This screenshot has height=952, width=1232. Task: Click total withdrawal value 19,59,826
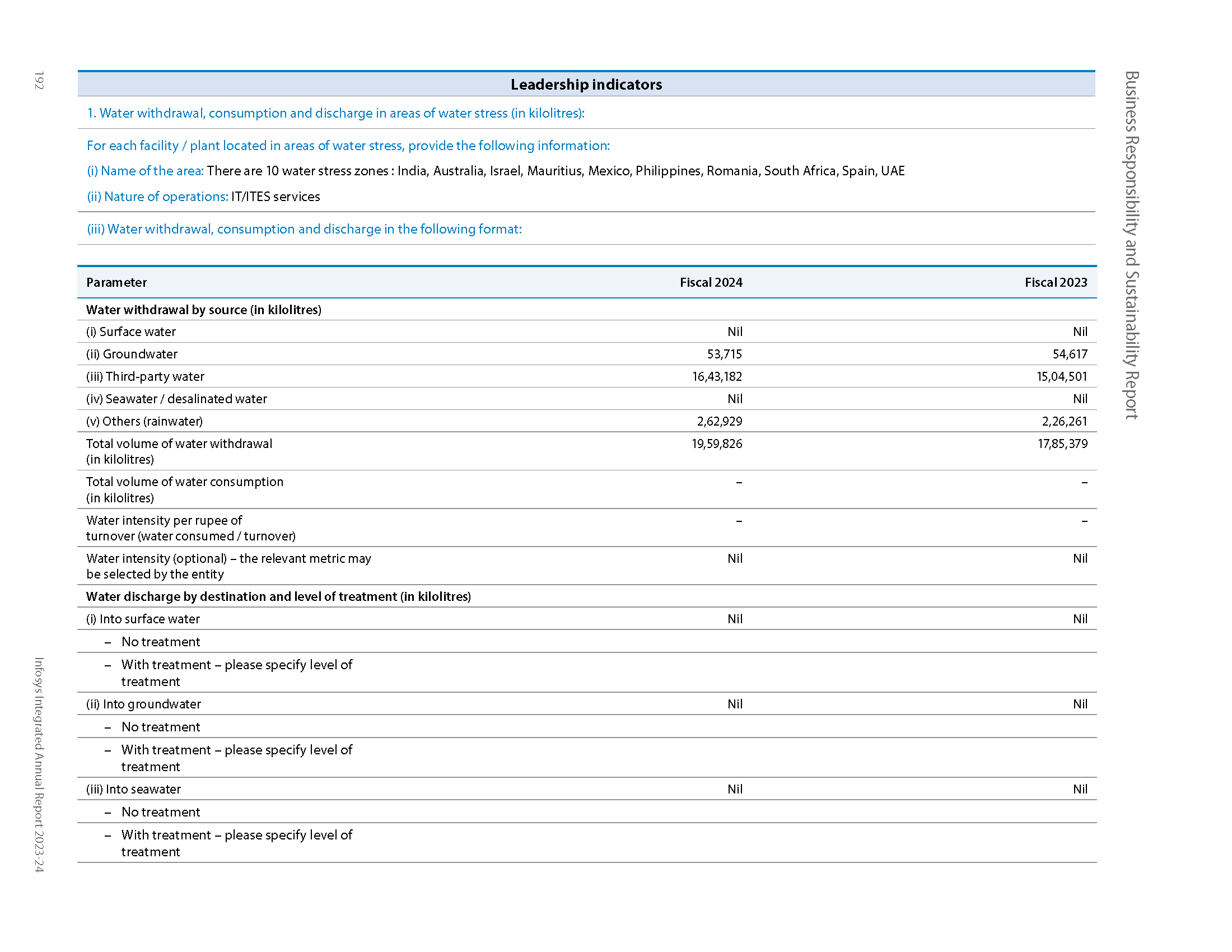tap(717, 444)
